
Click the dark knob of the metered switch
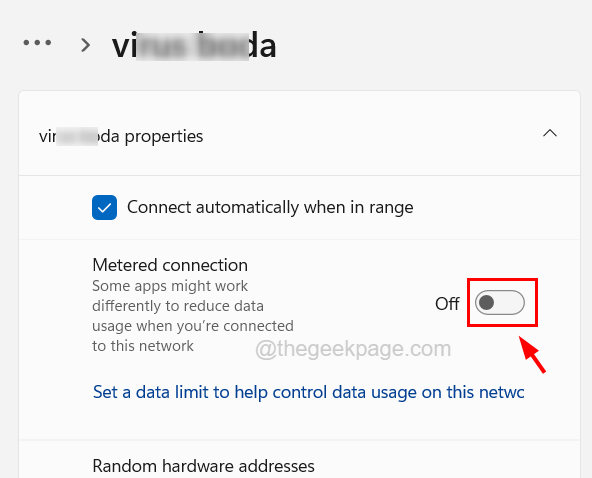(486, 302)
